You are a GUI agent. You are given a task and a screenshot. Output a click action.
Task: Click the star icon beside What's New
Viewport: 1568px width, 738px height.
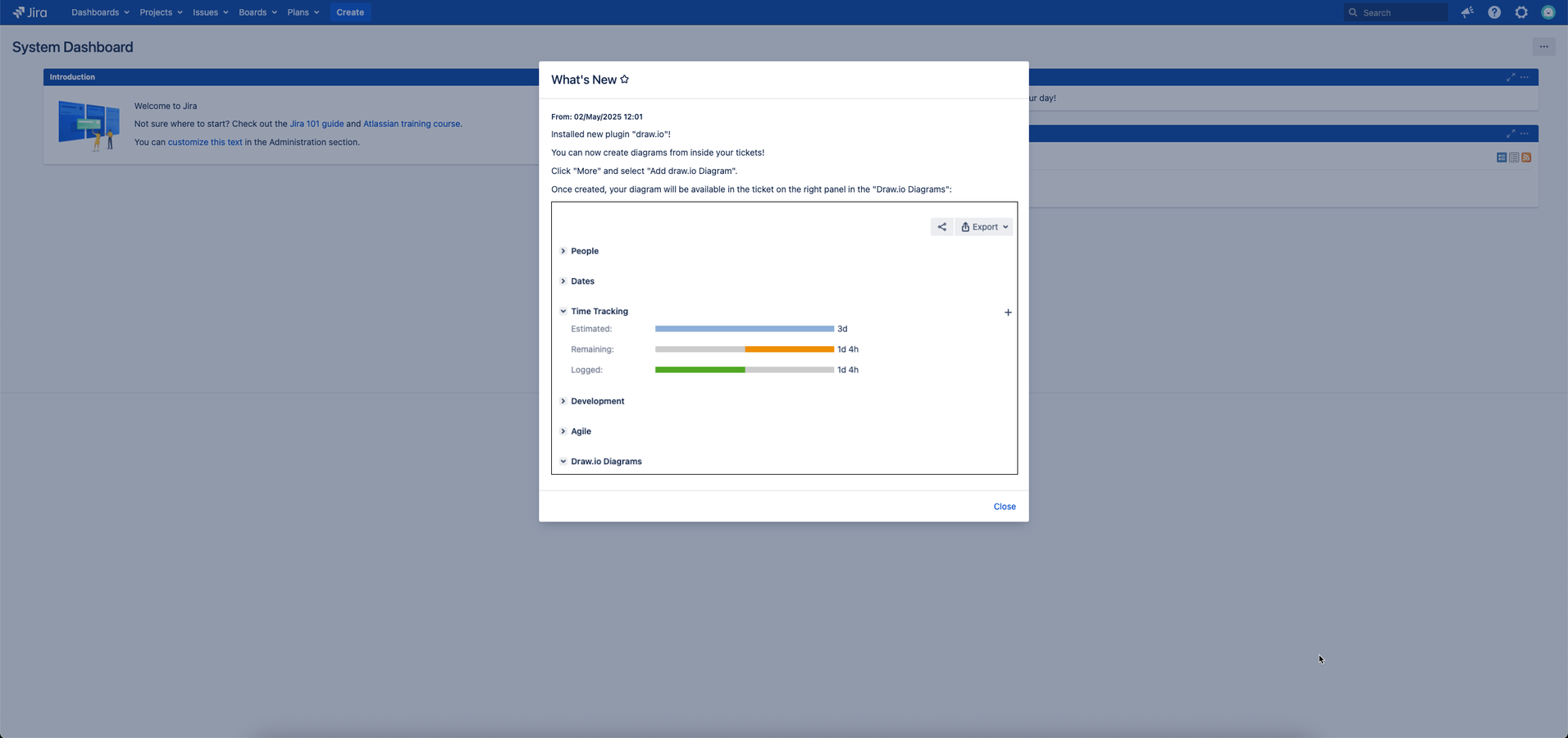tap(625, 80)
